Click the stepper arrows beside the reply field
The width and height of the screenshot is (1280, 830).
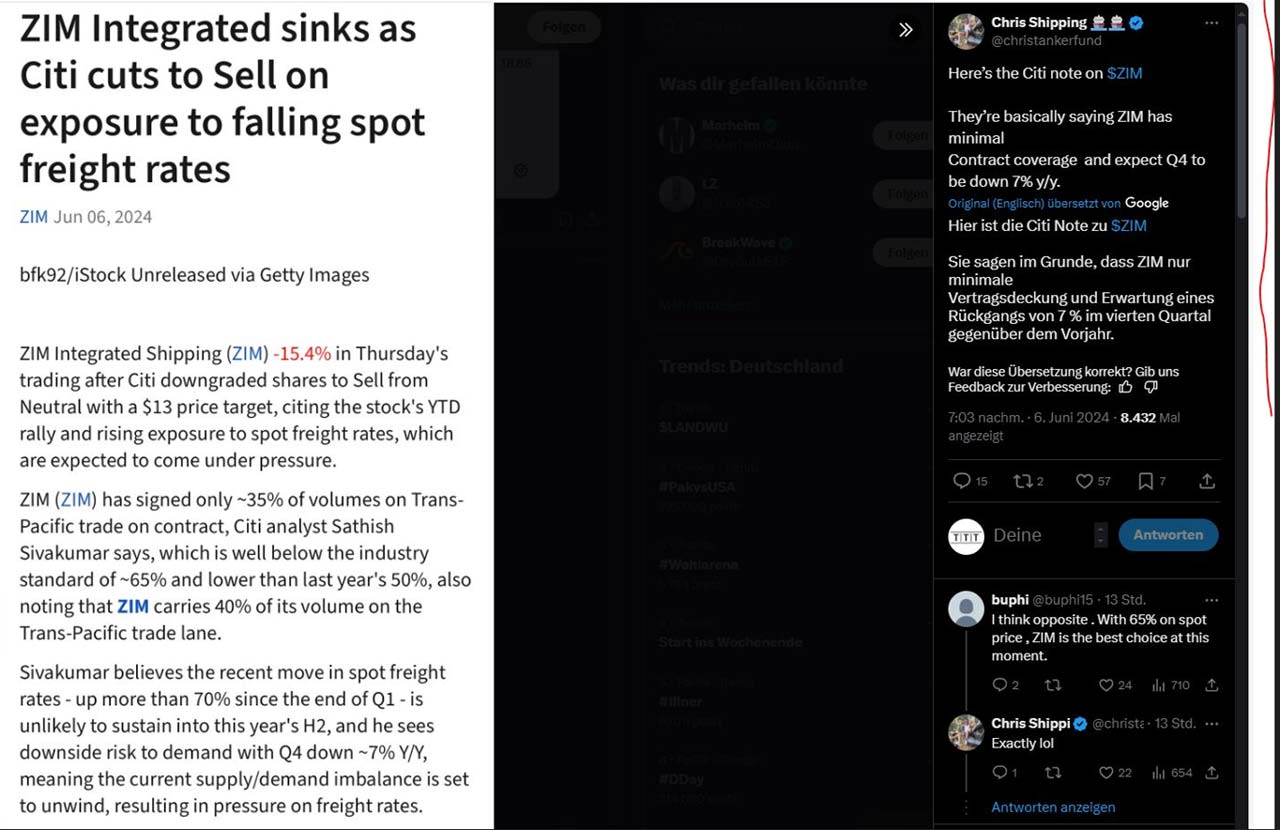tap(1101, 535)
